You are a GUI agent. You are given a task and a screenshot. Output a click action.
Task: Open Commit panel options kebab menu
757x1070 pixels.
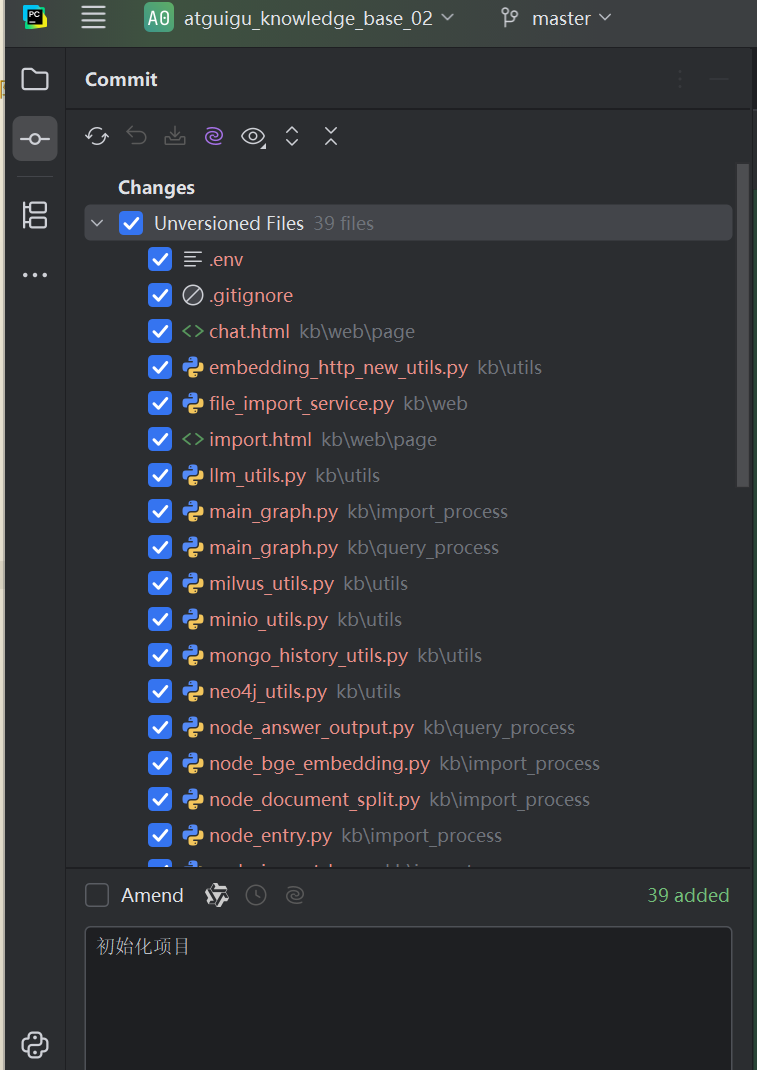pos(680,79)
